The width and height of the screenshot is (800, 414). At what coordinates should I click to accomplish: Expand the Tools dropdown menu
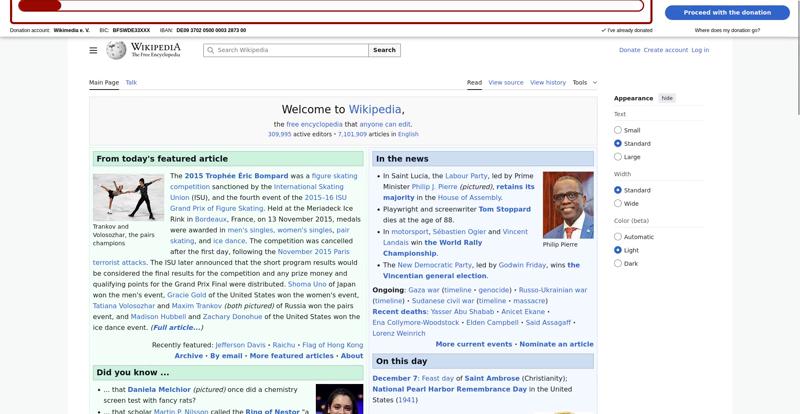(584, 82)
